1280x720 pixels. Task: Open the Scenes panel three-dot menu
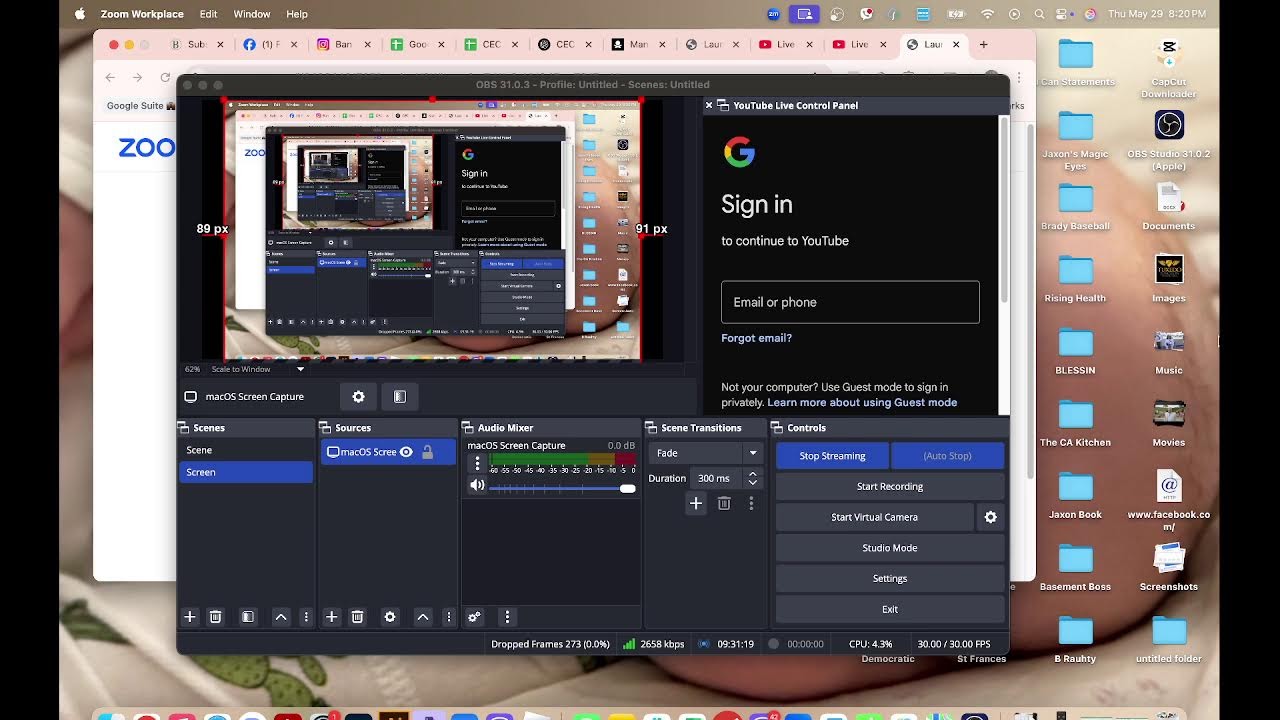coord(306,617)
